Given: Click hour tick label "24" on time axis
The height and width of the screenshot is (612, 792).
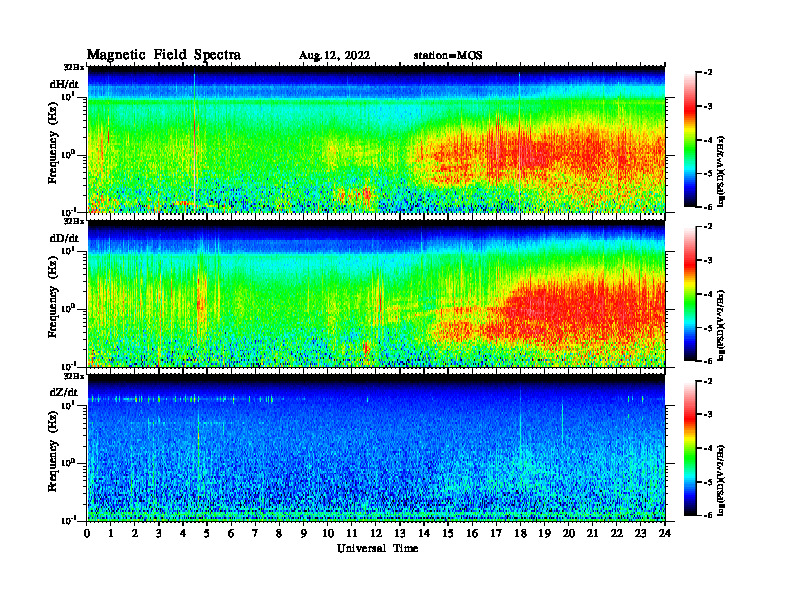Looking at the screenshot, I should 665,534.
